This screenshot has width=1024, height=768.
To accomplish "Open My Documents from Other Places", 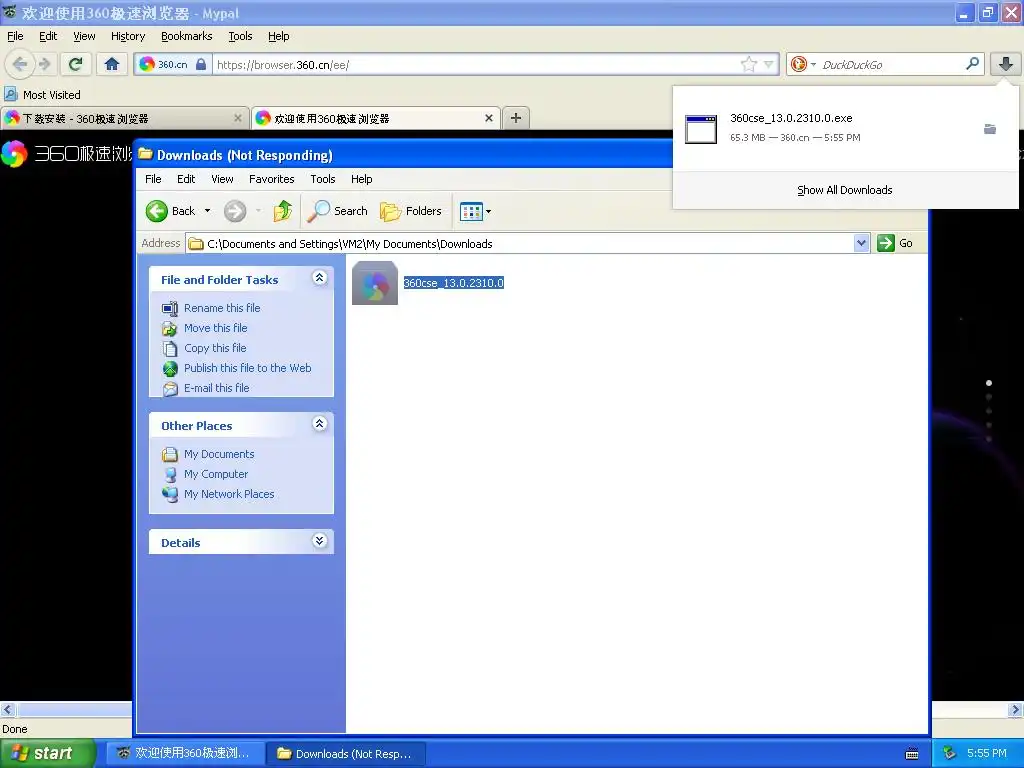I will point(219,454).
